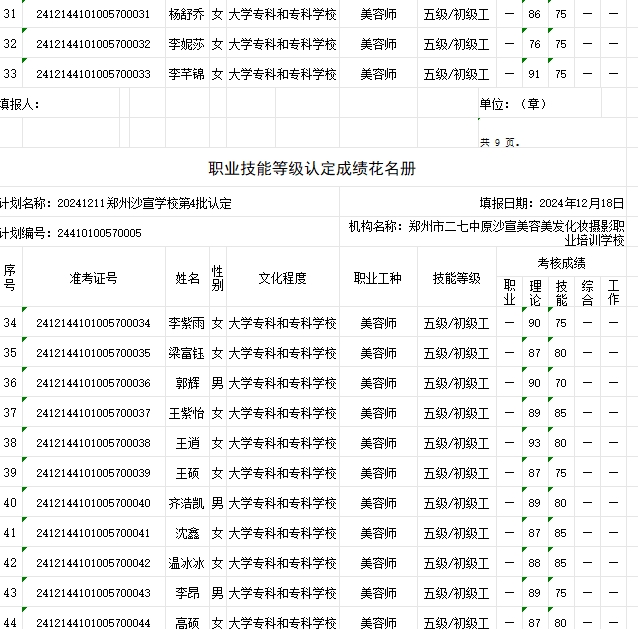Click the 男 gender cell for 郭辉

(217, 383)
